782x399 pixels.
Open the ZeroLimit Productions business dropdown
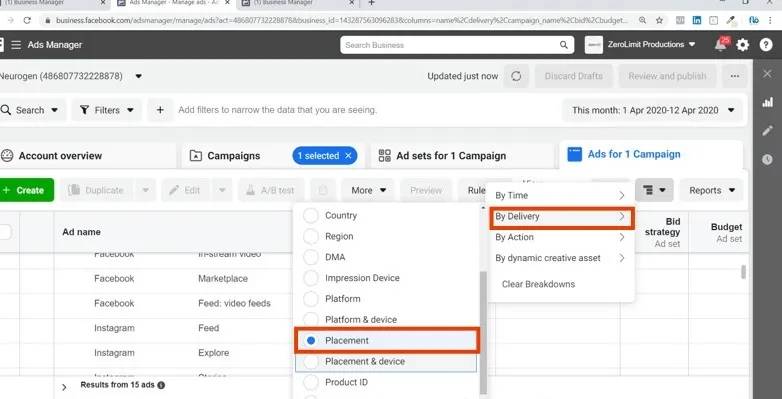(641, 44)
